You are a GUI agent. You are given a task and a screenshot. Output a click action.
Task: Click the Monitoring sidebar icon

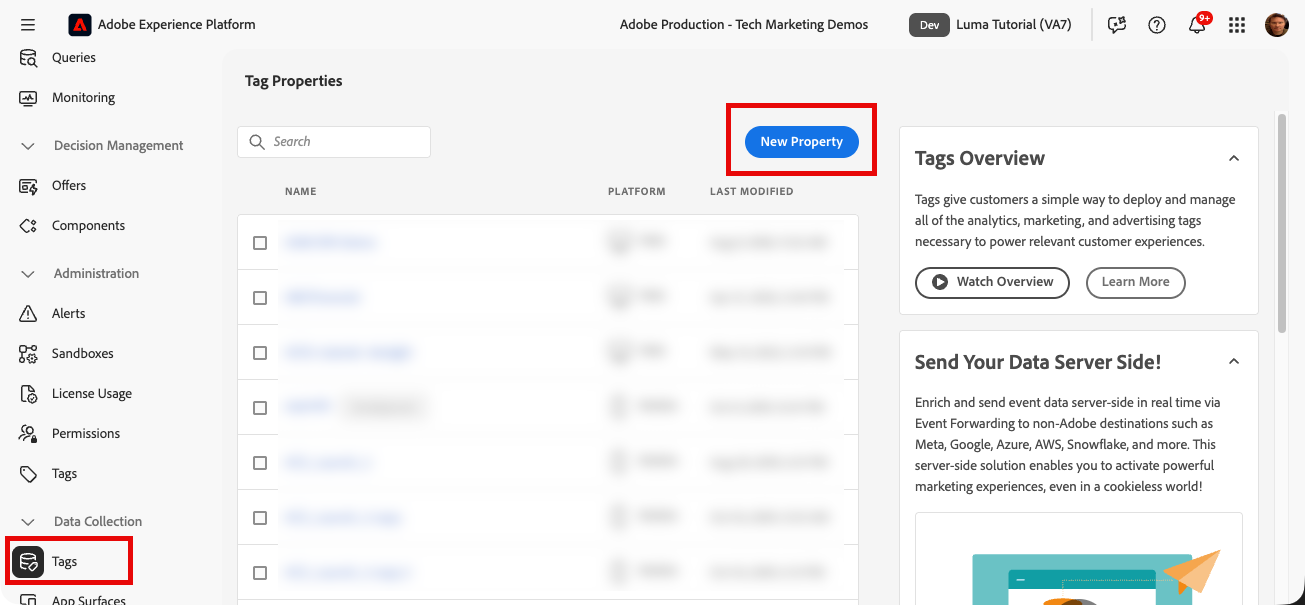point(29,98)
